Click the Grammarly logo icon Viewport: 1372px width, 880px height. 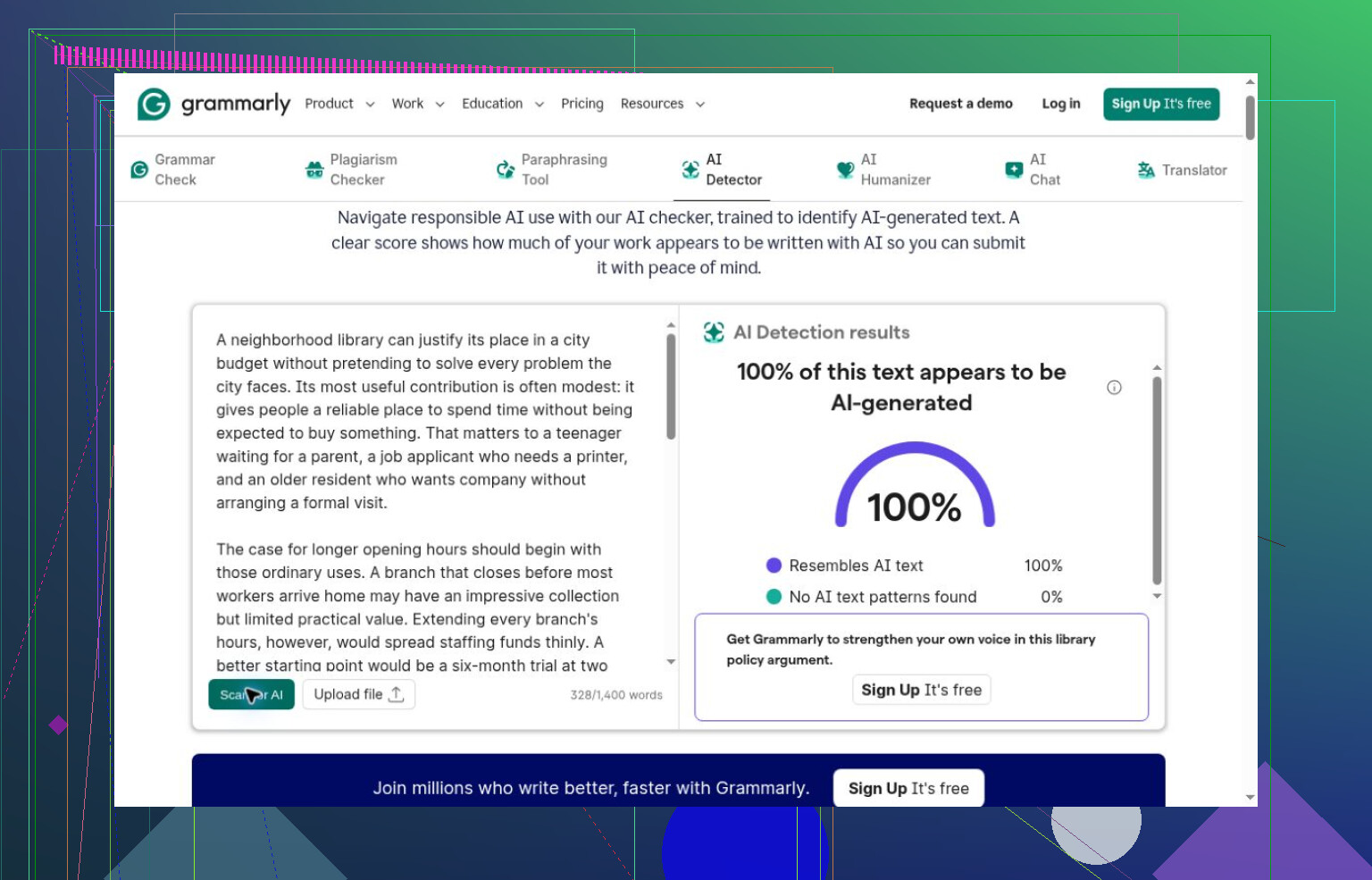154,104
